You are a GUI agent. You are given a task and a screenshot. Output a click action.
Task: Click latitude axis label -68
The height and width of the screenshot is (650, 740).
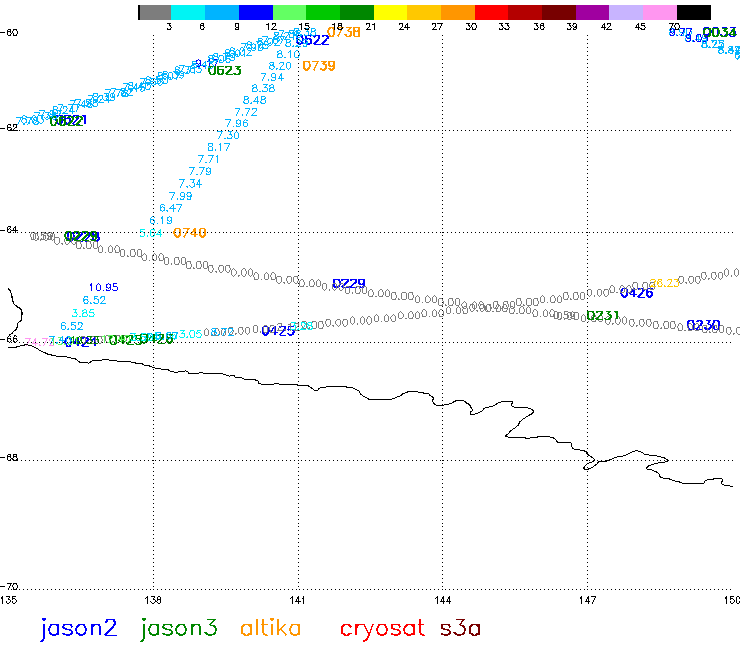[x=9, y=458]
